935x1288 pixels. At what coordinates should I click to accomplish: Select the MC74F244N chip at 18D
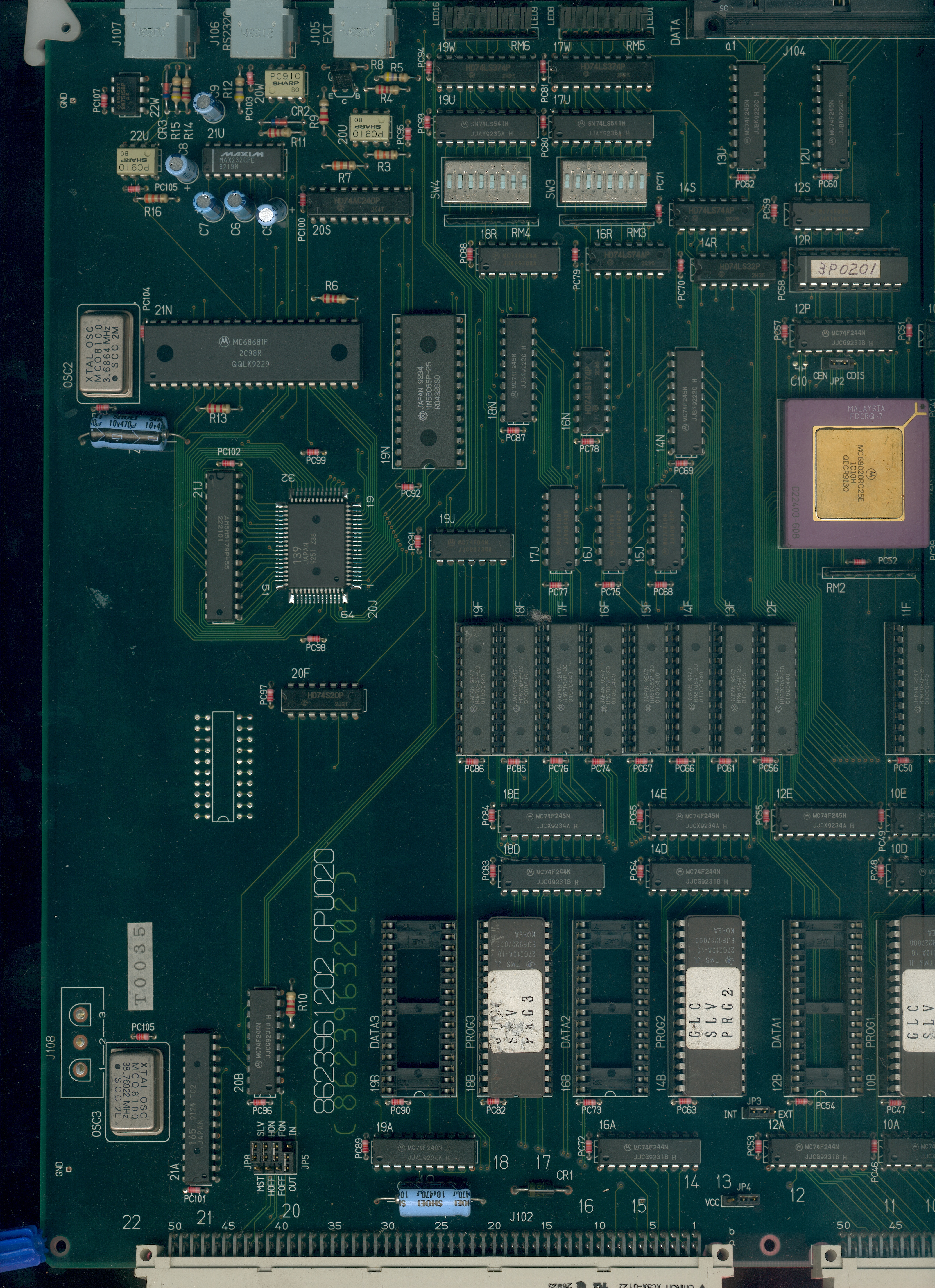(x=551, y=877)
